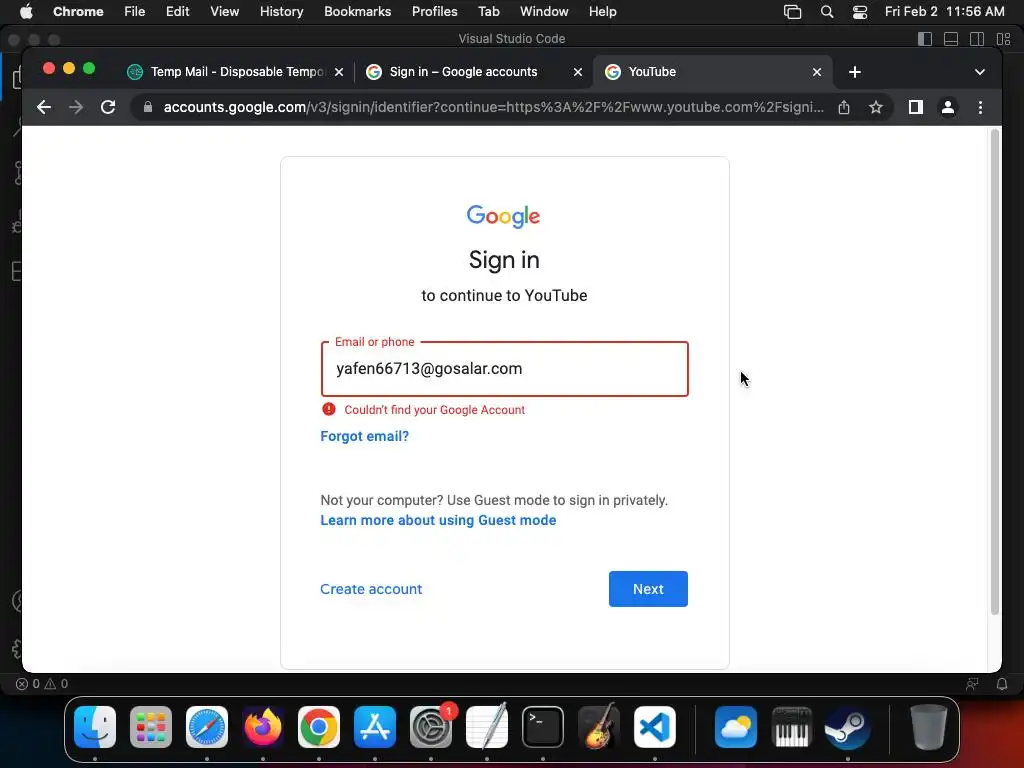Click the address bar URL
The image size is (1024, 768).
(x=493, y=107)
